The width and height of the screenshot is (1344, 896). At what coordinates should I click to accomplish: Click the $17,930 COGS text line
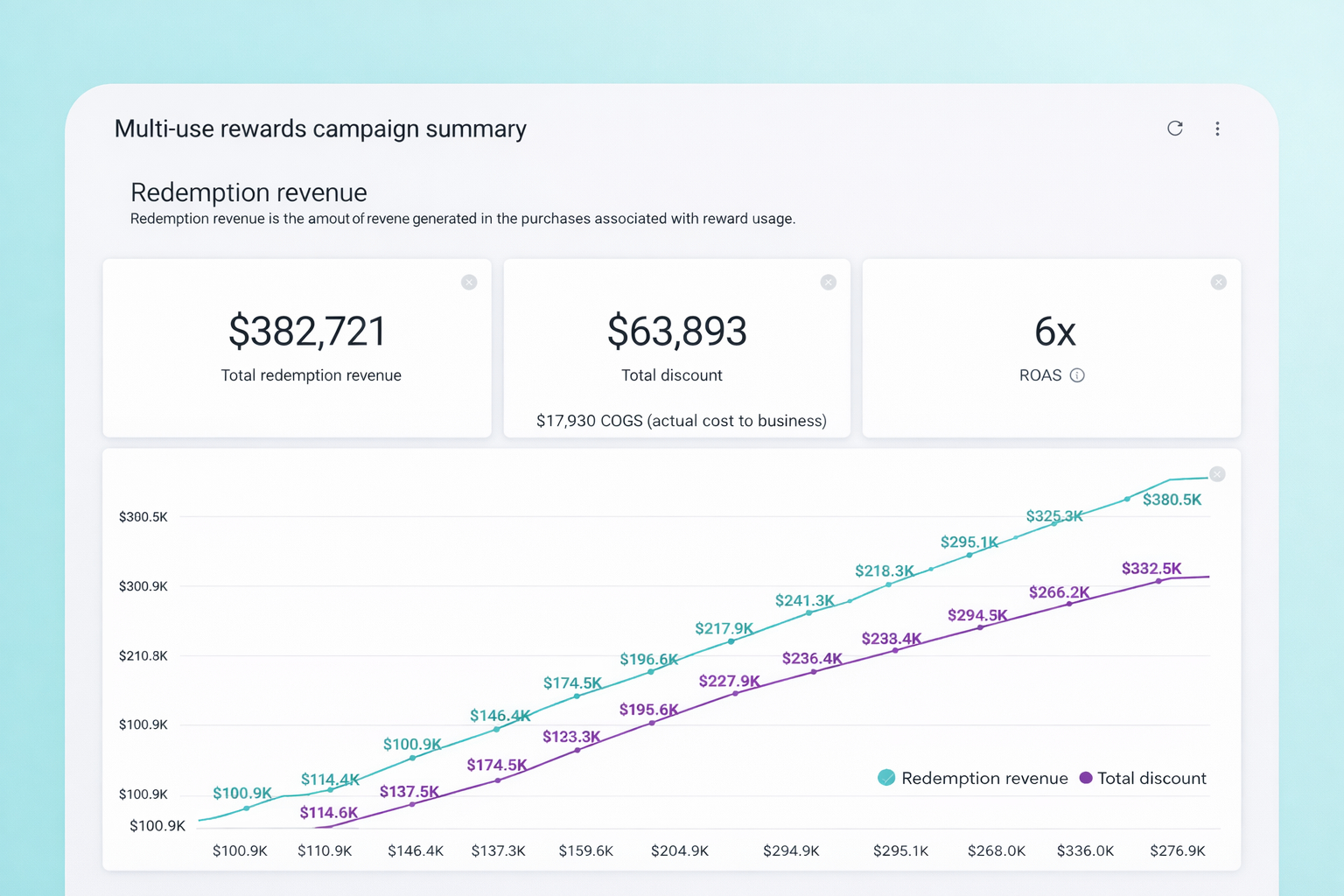[681, 421]
